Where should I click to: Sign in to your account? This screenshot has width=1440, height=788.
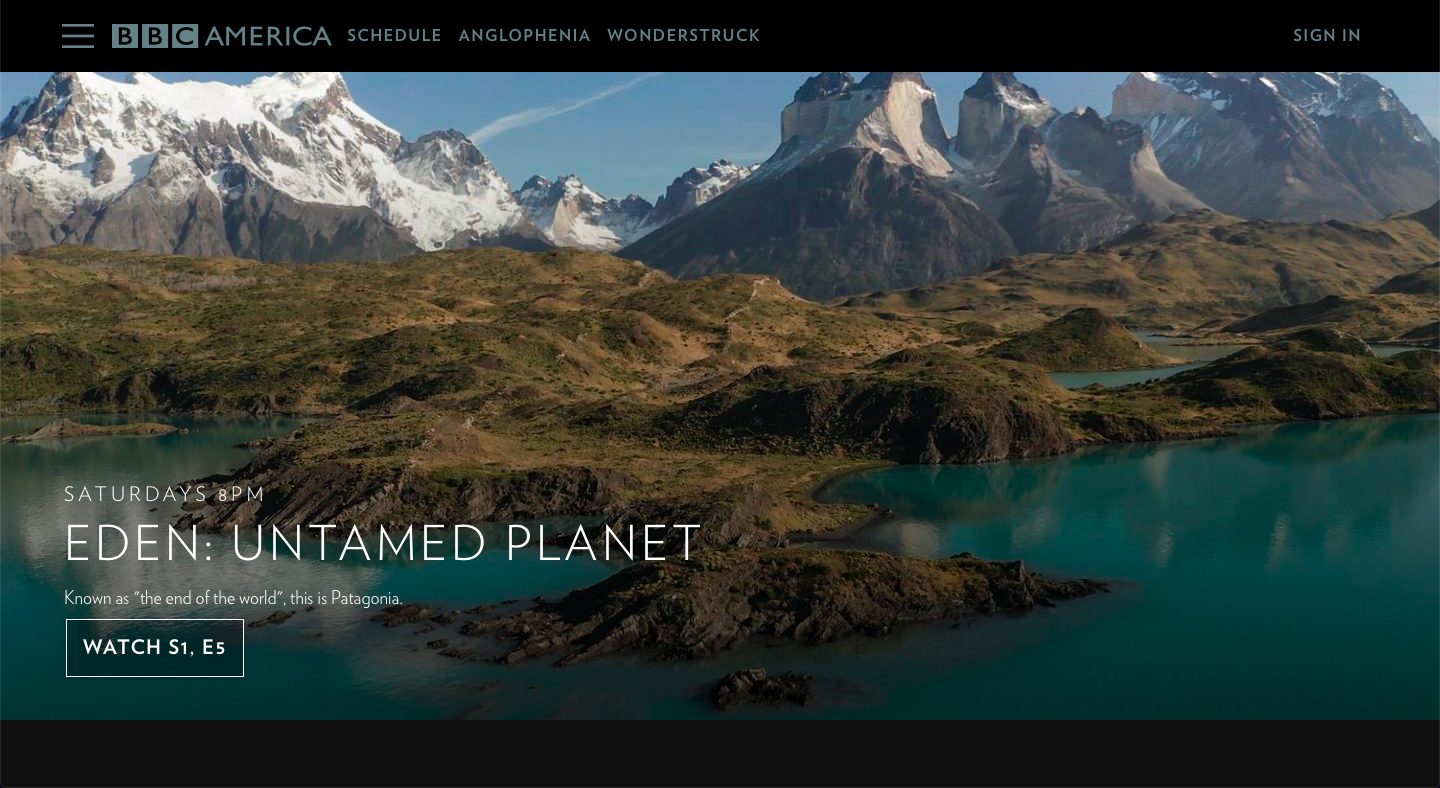pos(1326,36)
